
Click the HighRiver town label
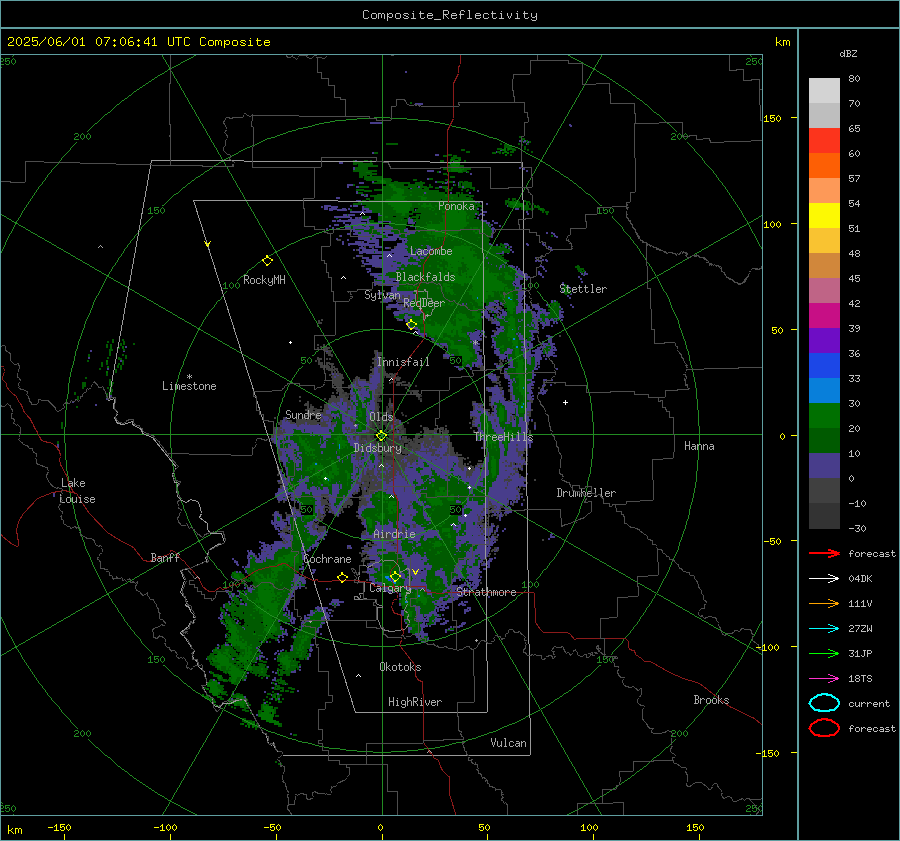(x=415, y=702)
